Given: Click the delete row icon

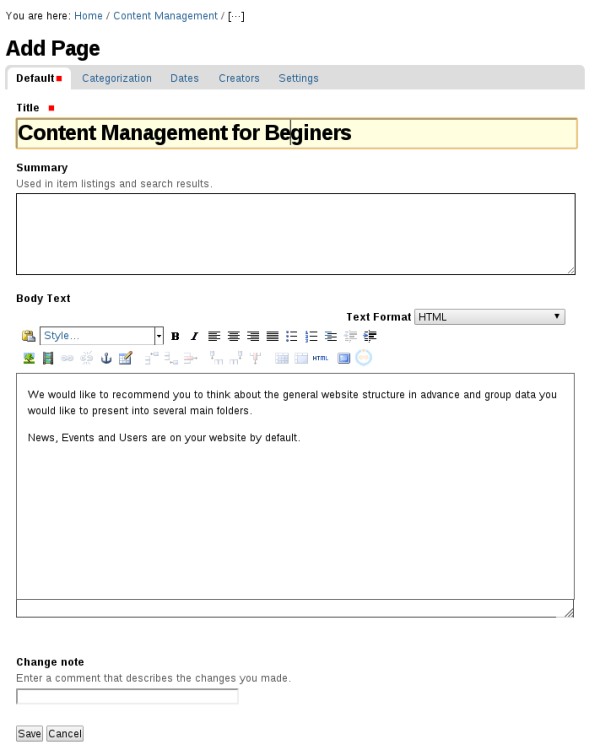Looking at the screenshot, I should [x=190, y=358].
